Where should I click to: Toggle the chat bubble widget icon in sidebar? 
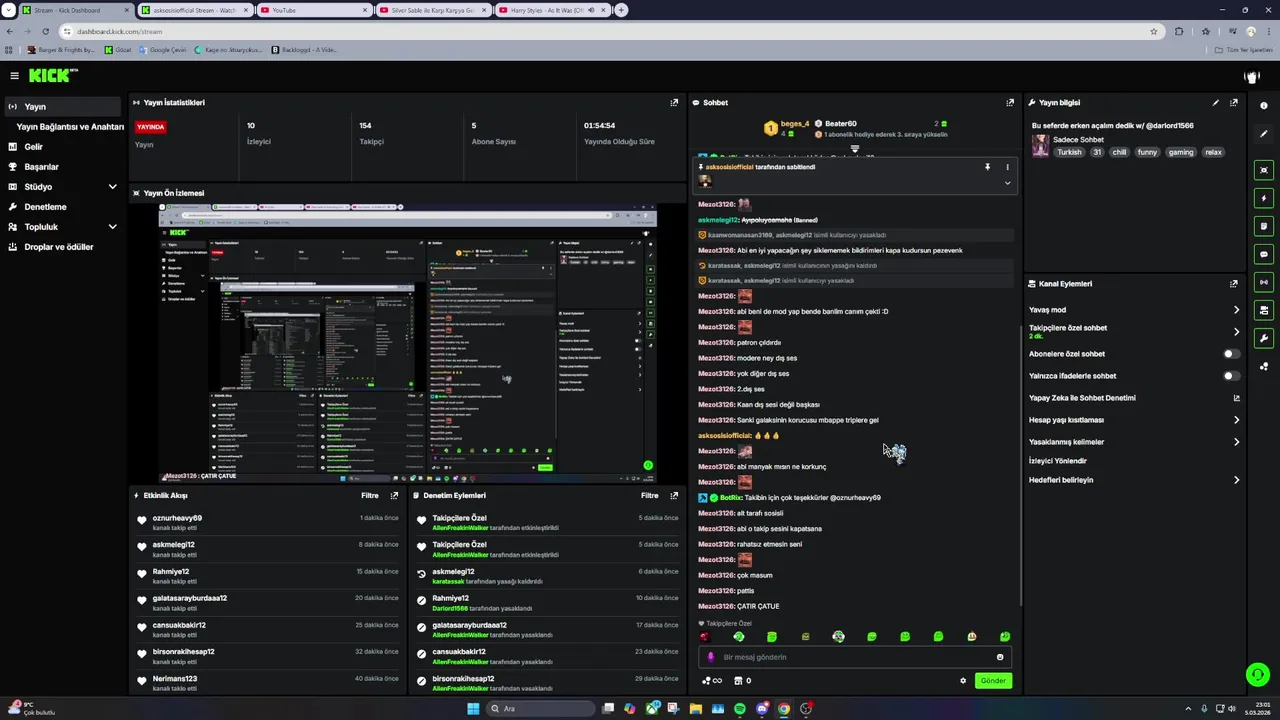coord(1264,254)
